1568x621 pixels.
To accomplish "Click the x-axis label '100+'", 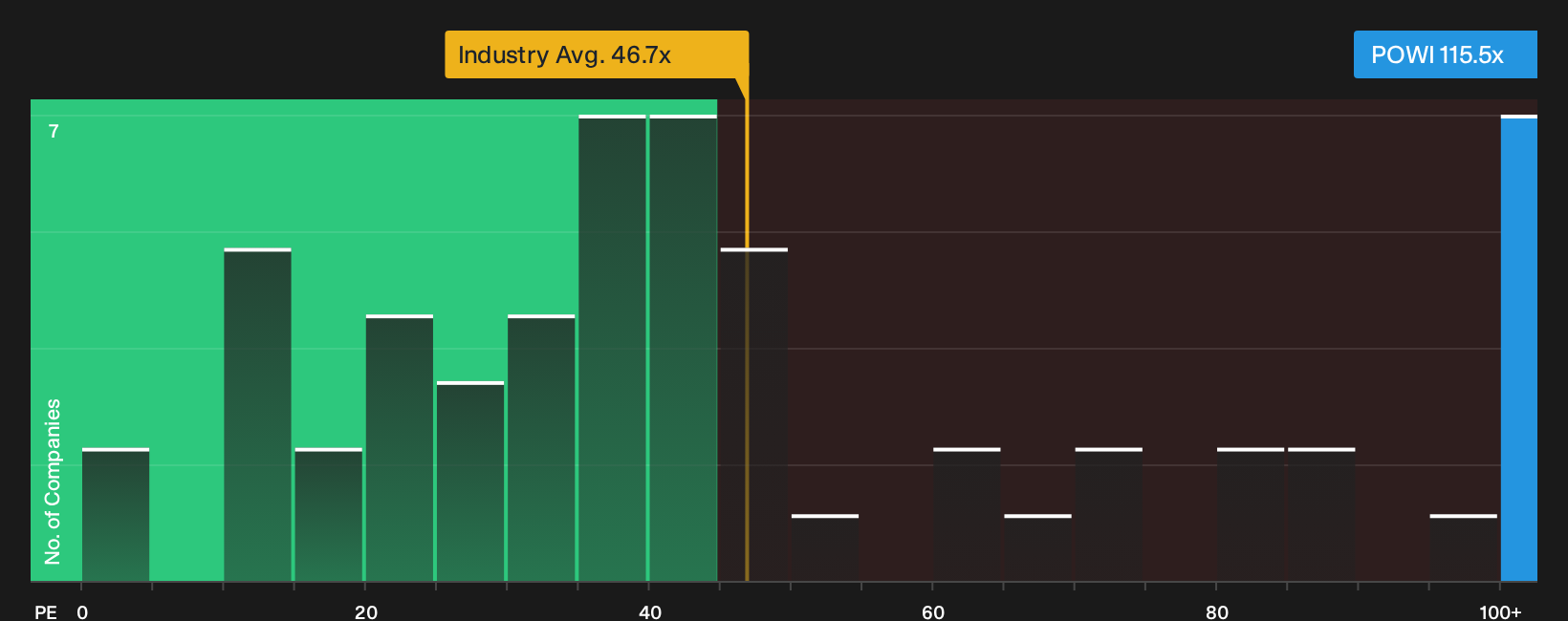I will click(x=1500, y=611).
